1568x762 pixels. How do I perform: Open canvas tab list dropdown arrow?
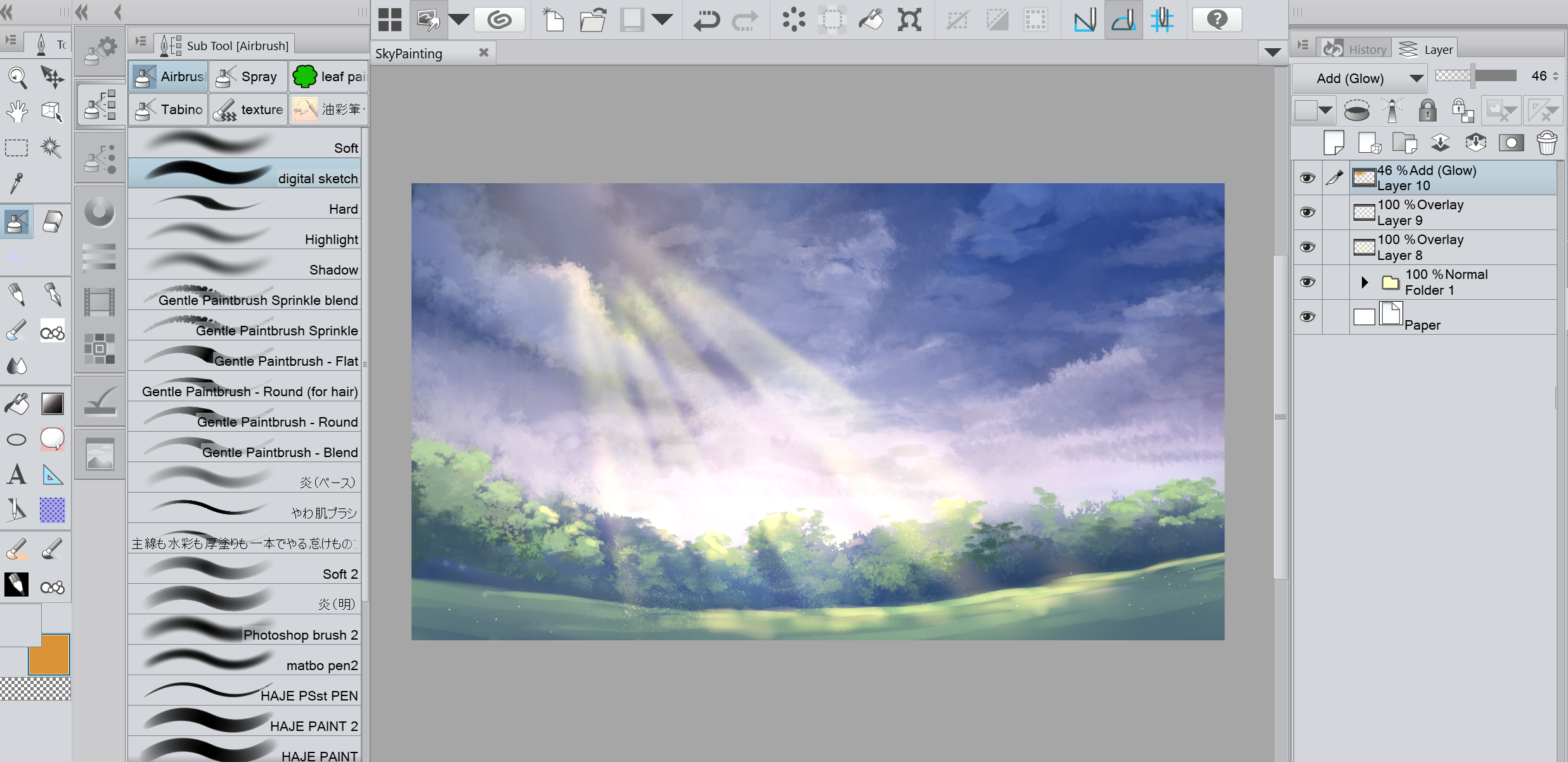pyautogui.click(x=1272, y=53)
